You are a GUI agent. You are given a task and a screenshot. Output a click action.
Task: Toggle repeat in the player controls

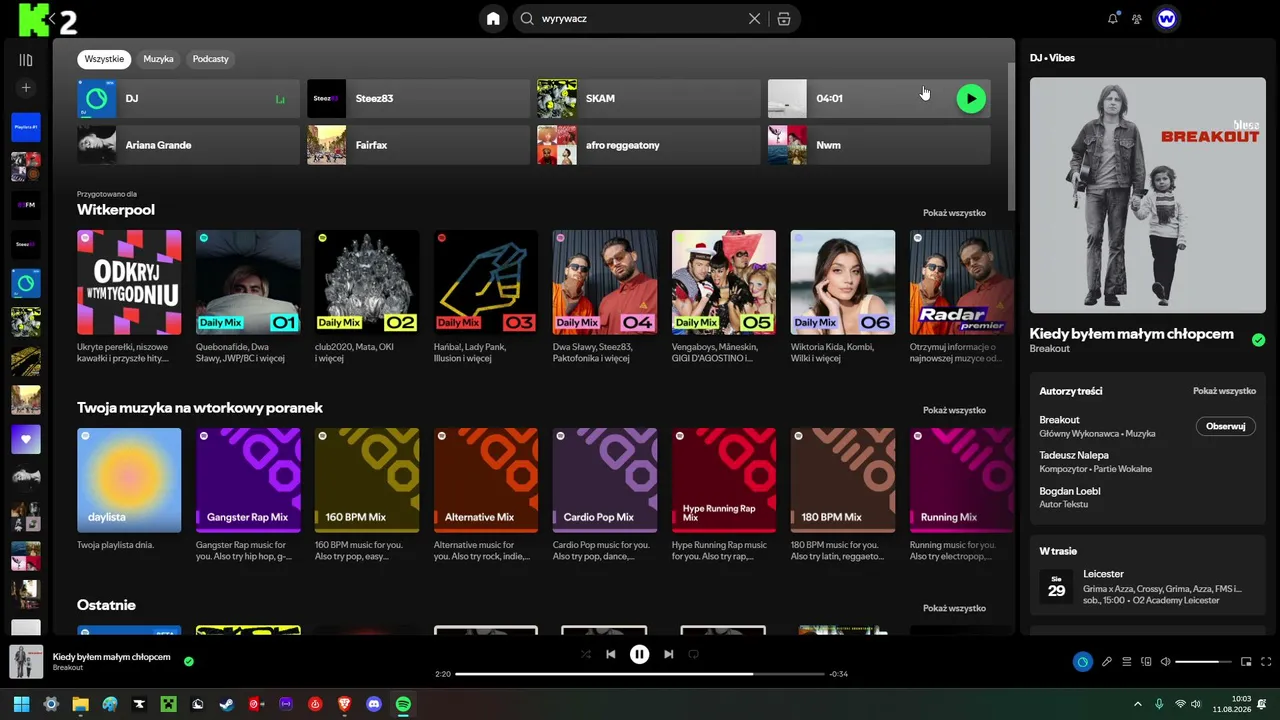693,654
